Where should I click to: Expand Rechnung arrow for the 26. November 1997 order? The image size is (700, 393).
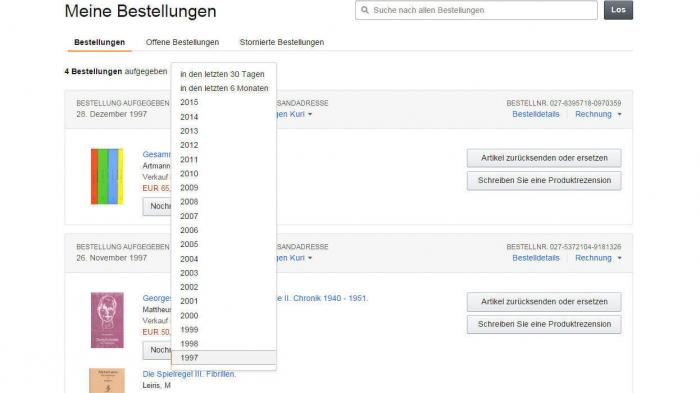[619, 258]
